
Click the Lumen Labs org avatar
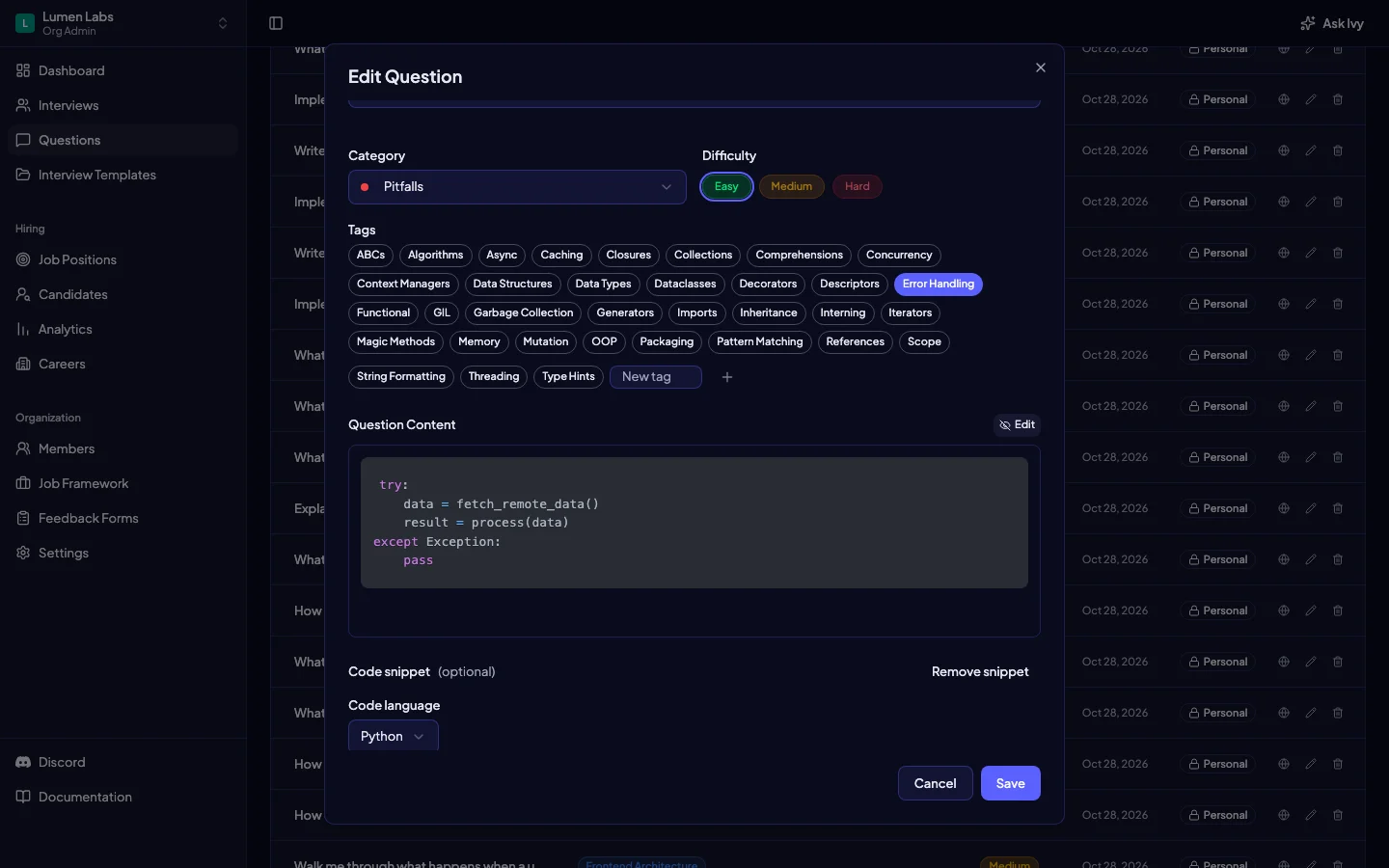25,23
